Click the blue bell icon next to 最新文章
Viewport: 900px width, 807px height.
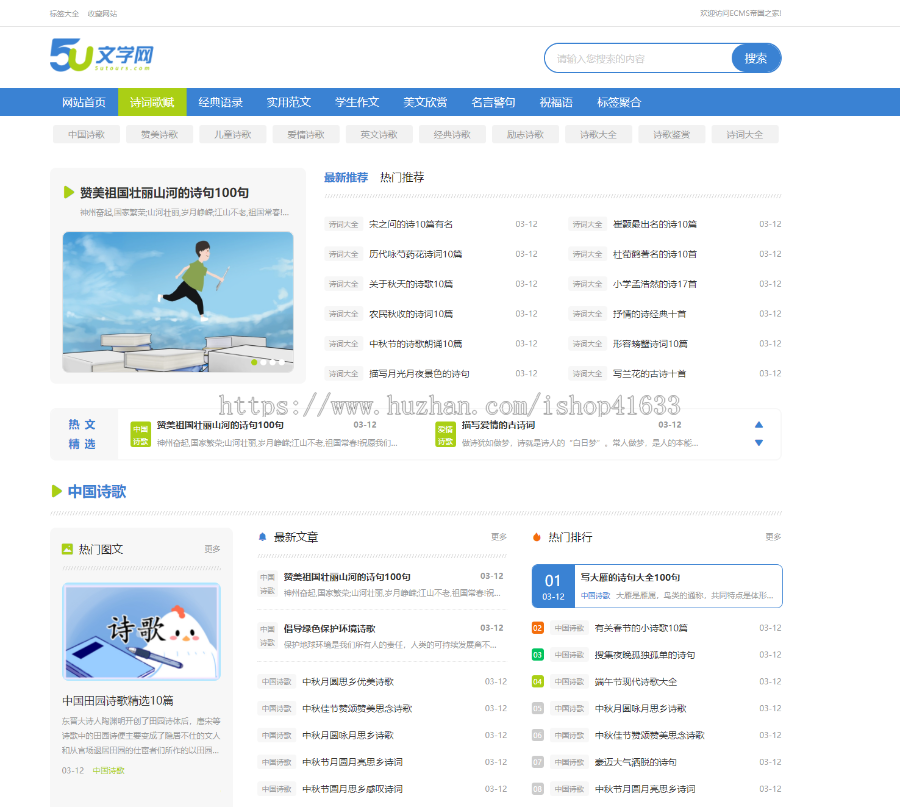(262, 537)
